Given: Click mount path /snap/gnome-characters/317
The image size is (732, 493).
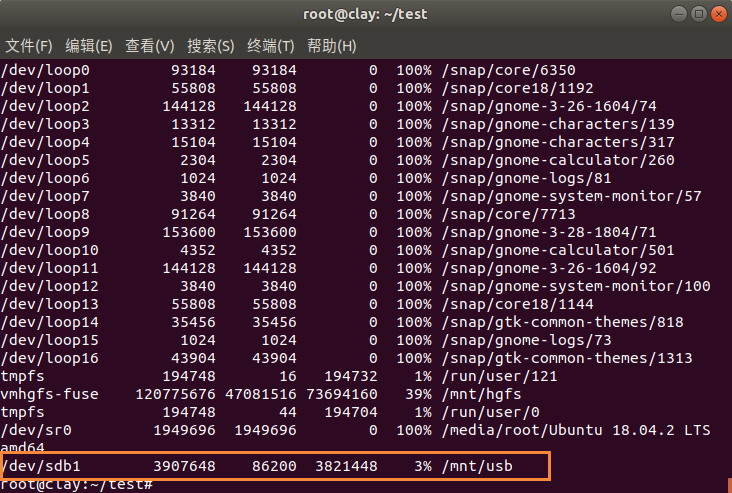Looking at the screenshot, I should 558,142.
